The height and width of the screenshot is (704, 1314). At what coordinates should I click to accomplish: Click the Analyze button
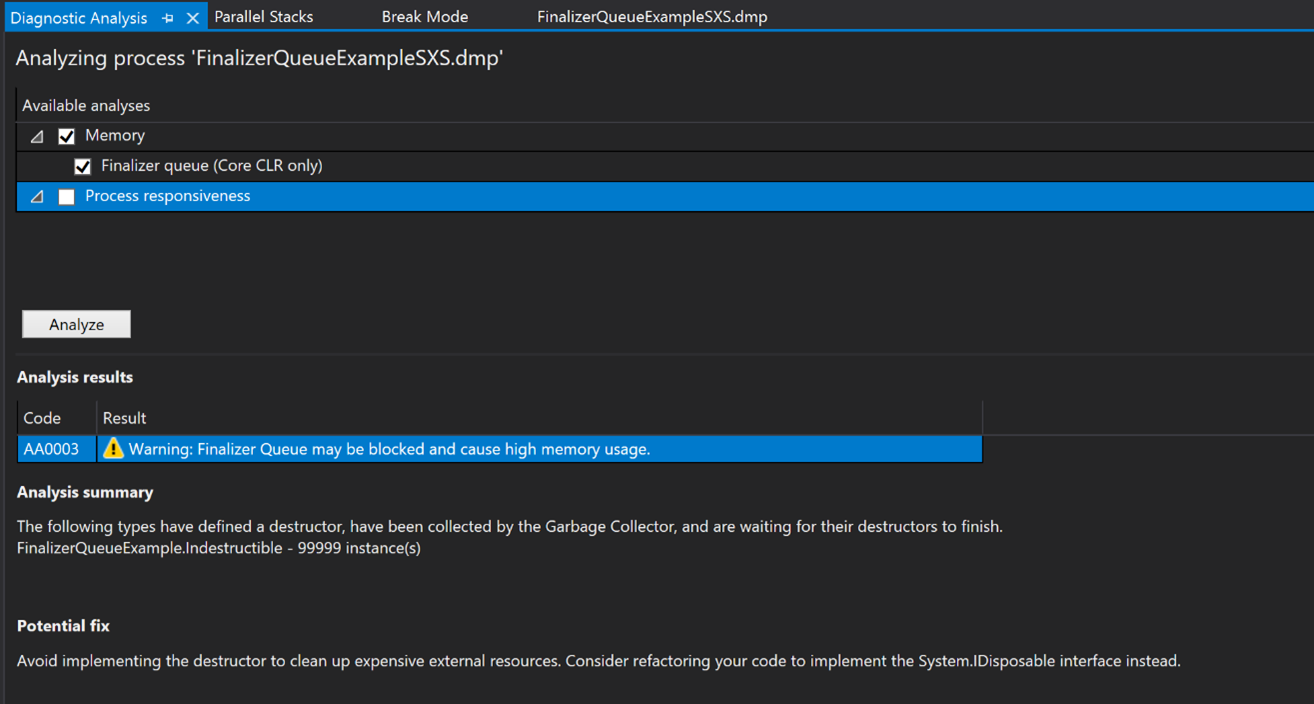[x=75, y=323]
